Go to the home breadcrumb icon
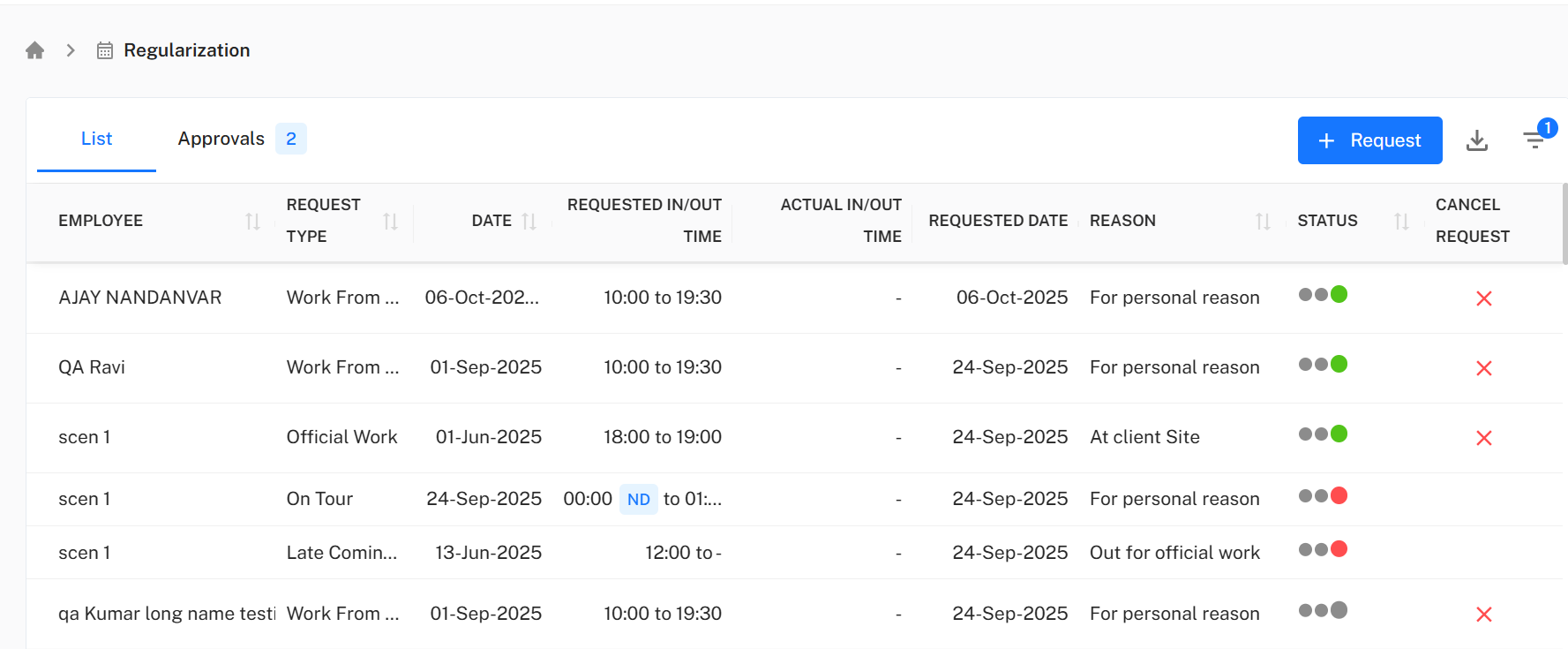The width and height of the screenshot is (1568, 649). [35, 50]
